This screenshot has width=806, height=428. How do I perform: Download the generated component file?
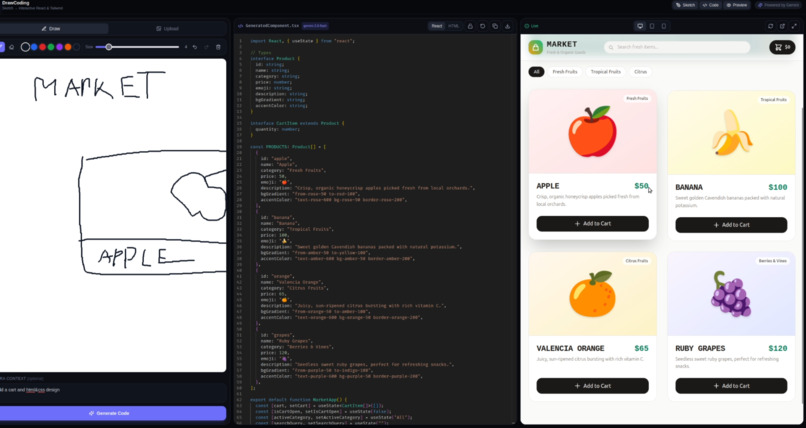507,26
